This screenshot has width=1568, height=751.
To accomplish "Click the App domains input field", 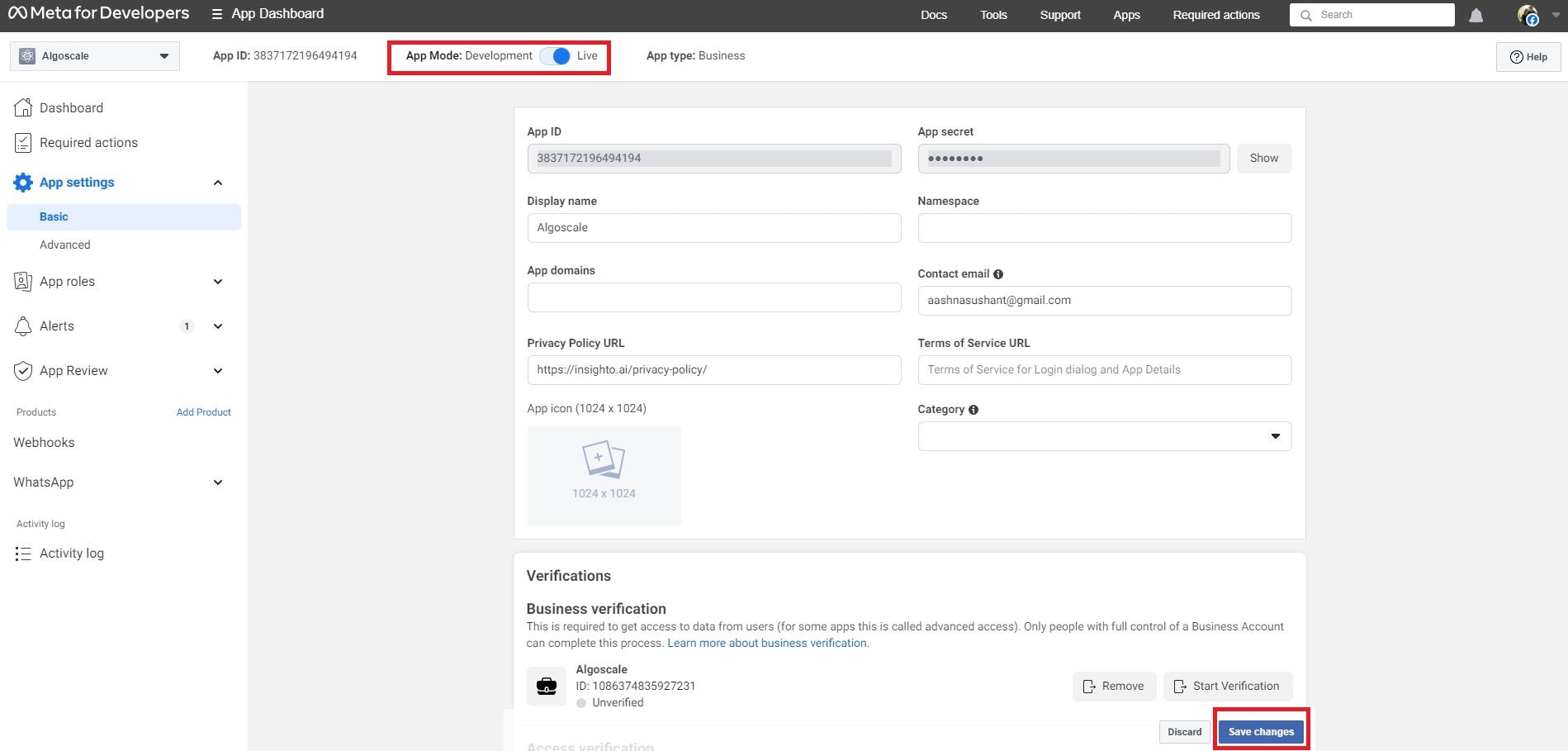I will (x=714, y=297).
